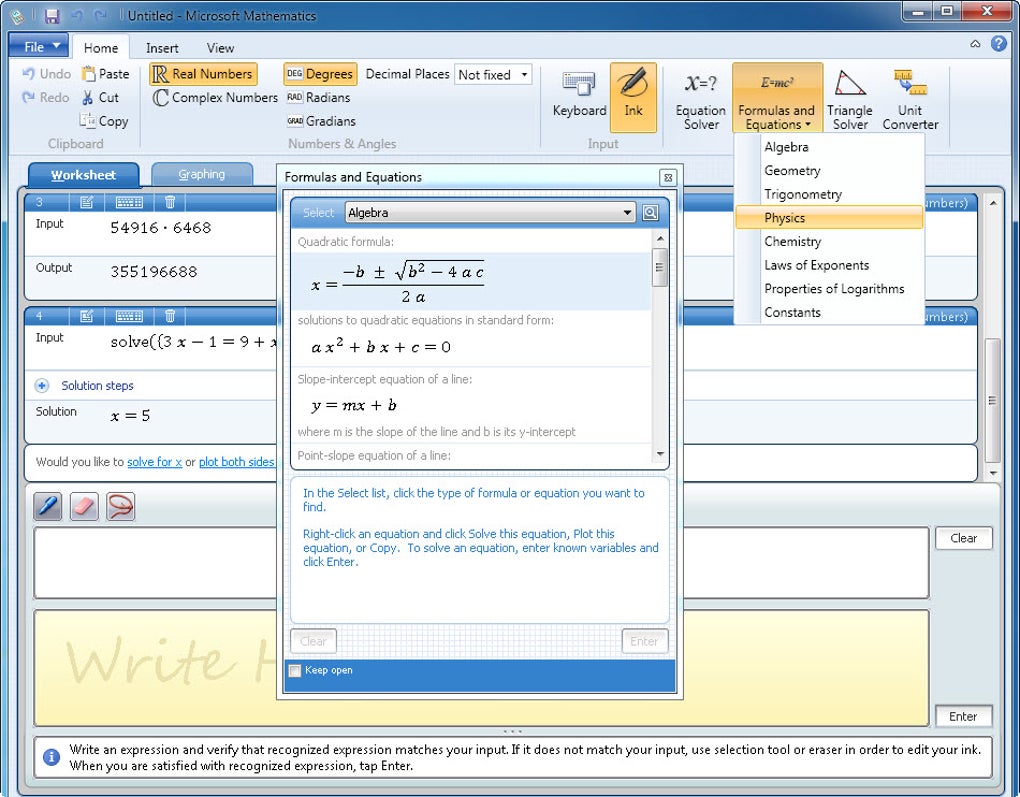Switch input mode to Keyboard
This screenshot has height=797, width=1020.
click(579, 96)
